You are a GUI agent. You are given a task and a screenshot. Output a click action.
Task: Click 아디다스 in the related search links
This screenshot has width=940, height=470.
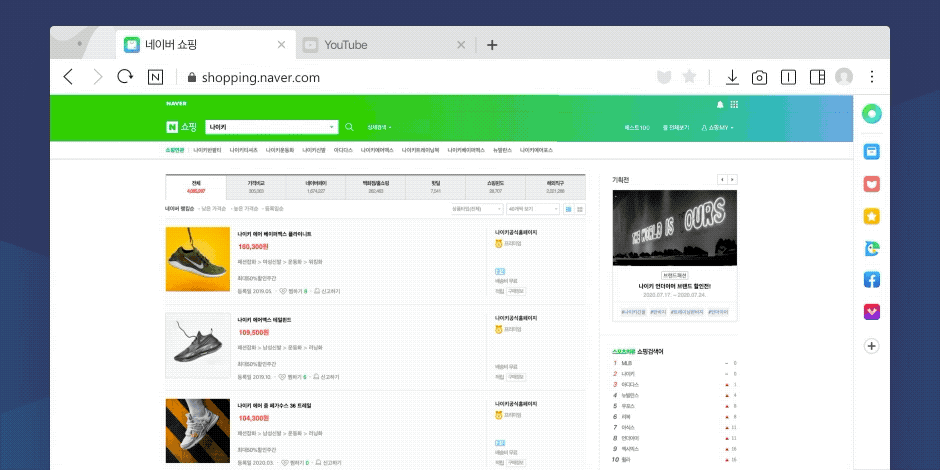coord(344,150)
